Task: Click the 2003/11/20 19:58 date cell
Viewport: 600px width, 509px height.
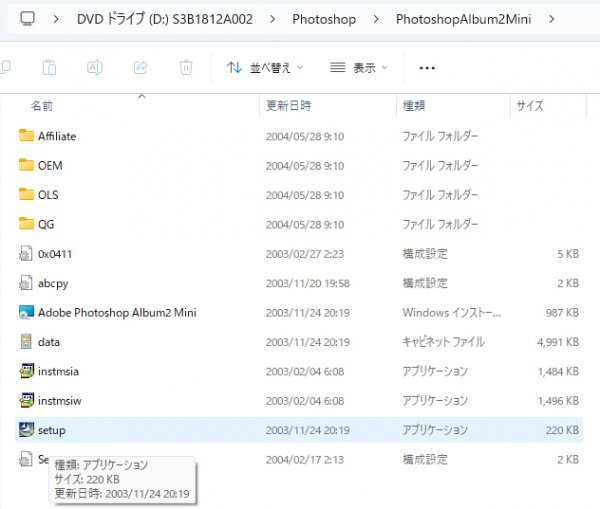Action: [x=308, y=284]
